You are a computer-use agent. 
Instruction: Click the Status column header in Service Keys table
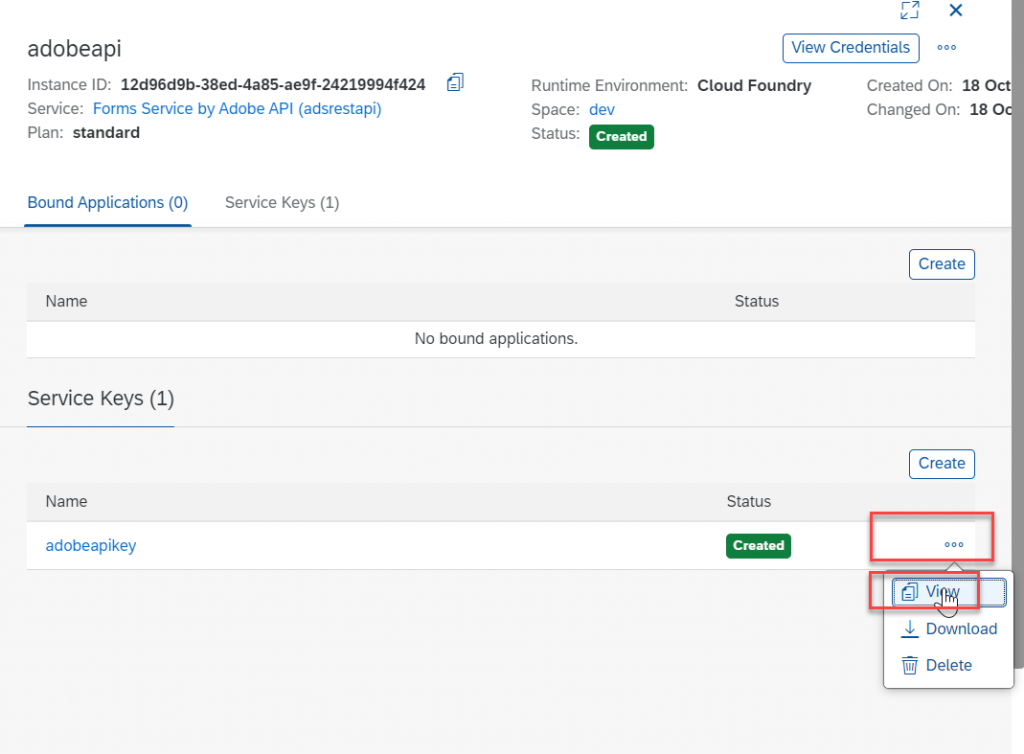click(748, 501)
